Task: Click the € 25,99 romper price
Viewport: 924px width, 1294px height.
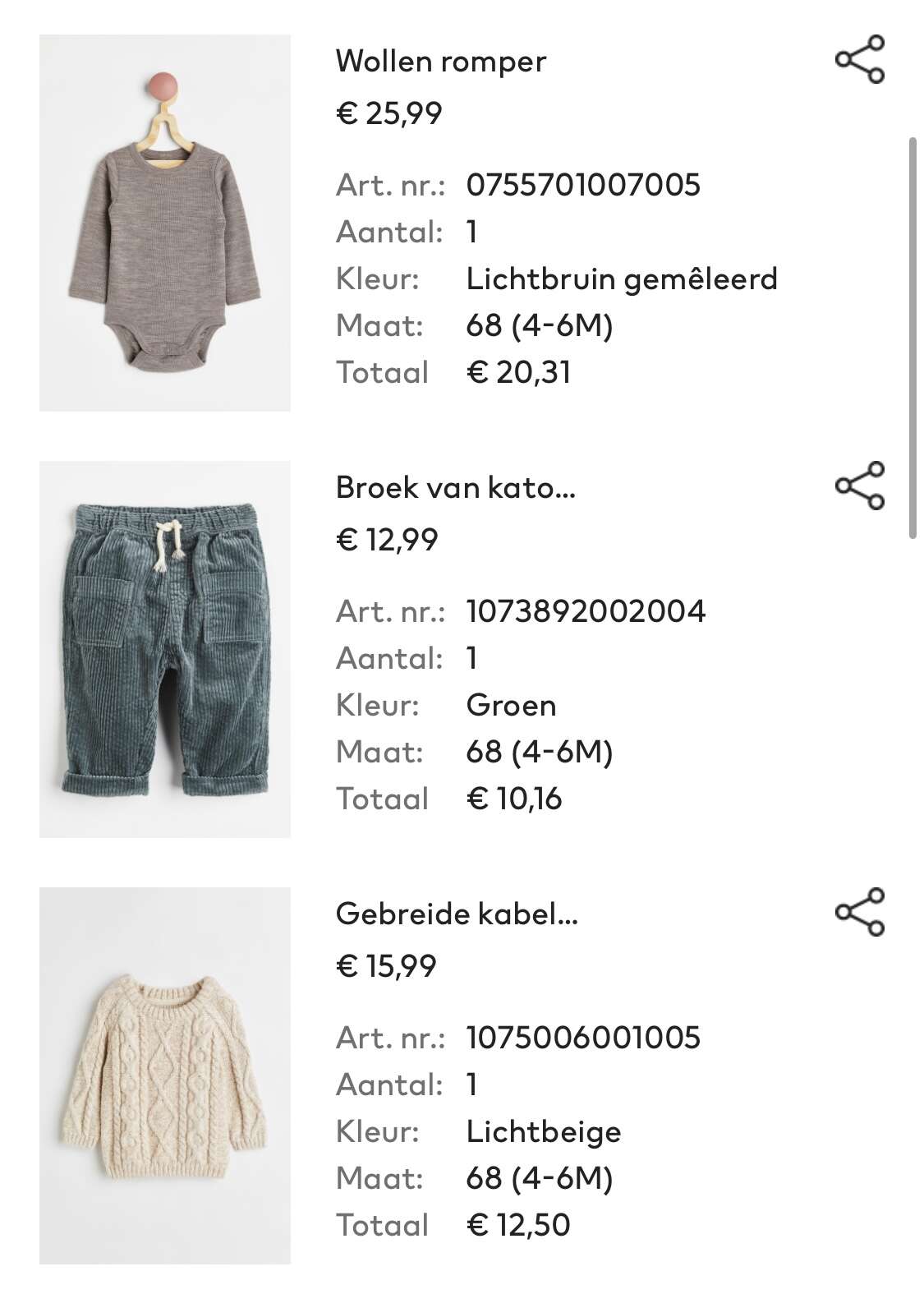Action: pos(389,113)
